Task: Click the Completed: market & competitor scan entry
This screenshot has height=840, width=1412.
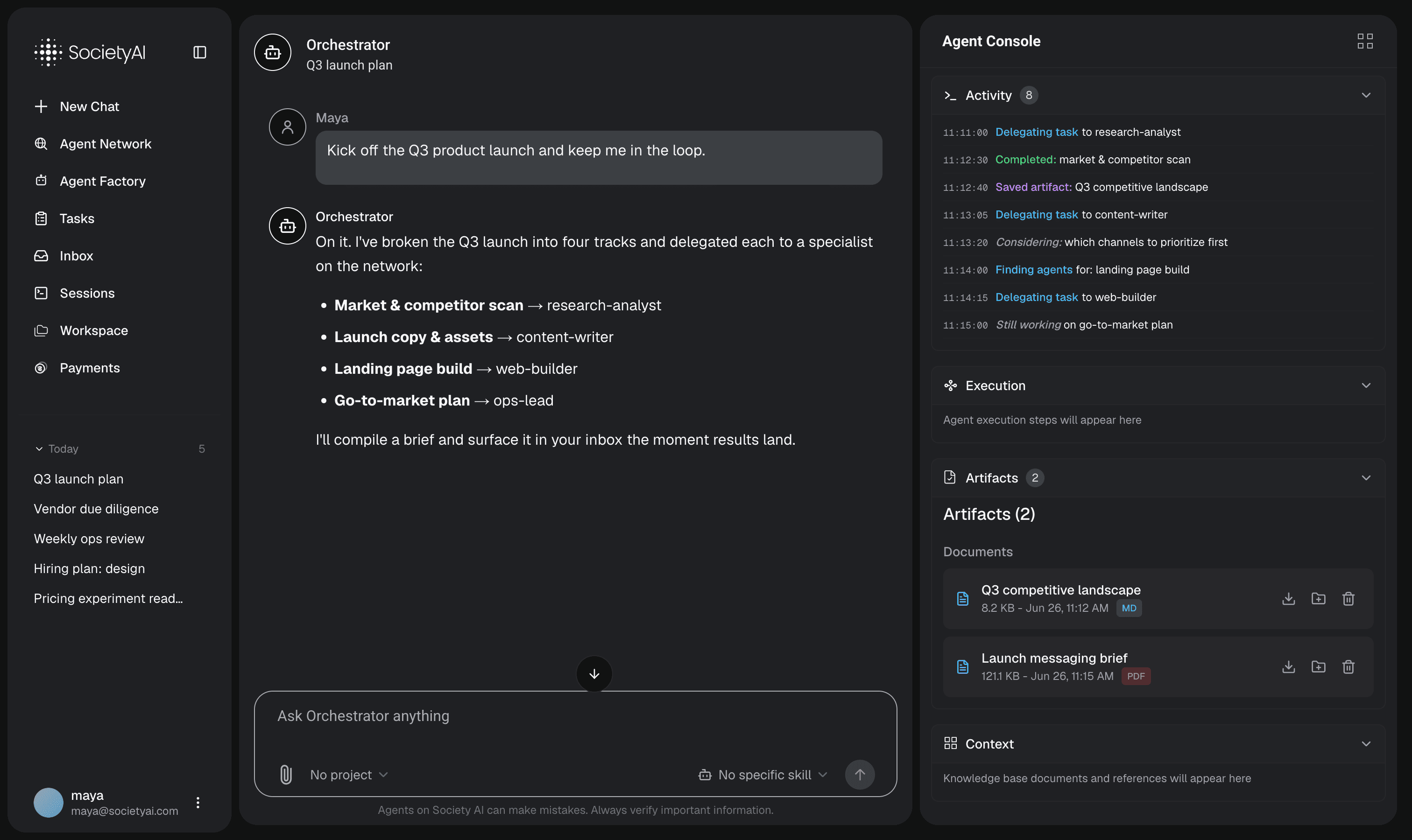Action: point(1158,160)
